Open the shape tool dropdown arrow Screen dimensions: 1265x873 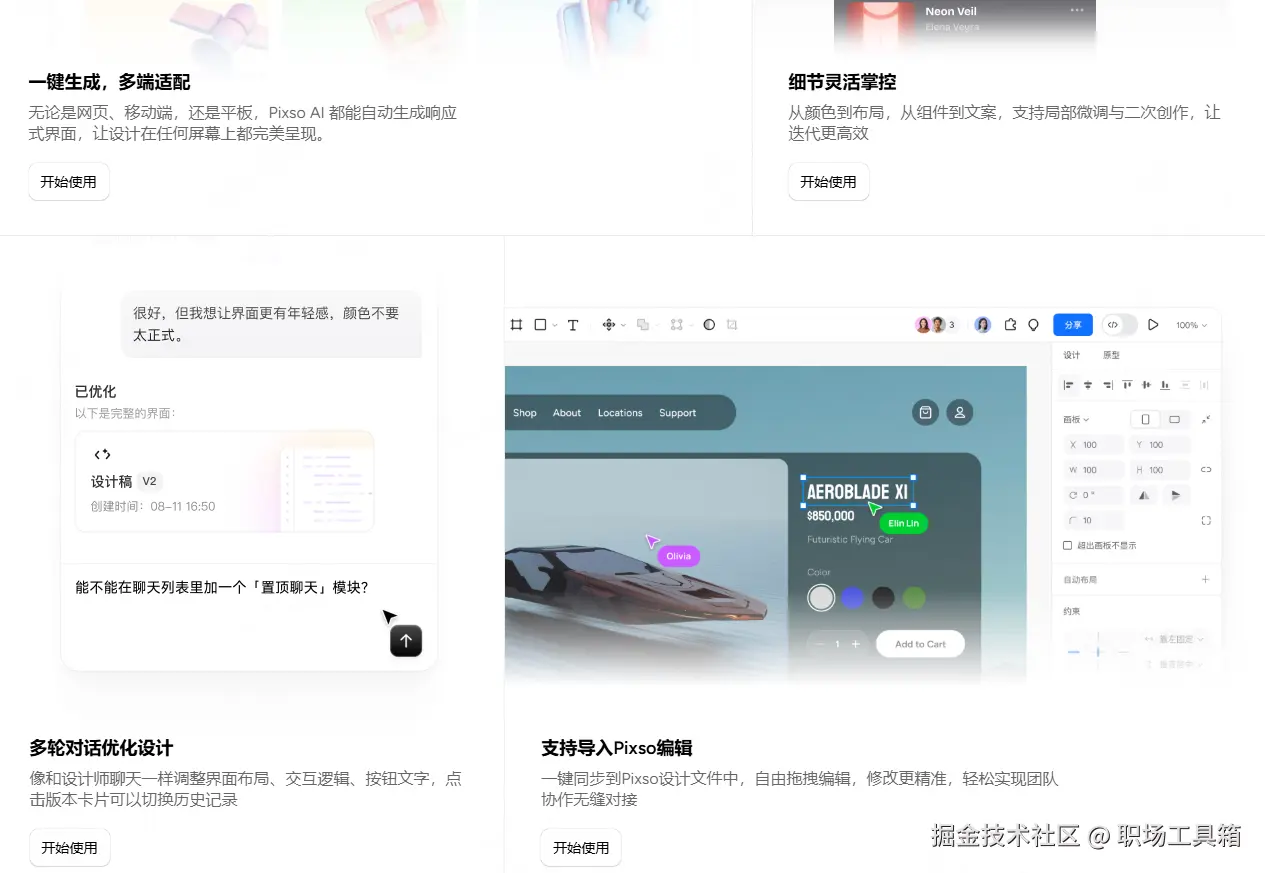[x=555, y=326]
